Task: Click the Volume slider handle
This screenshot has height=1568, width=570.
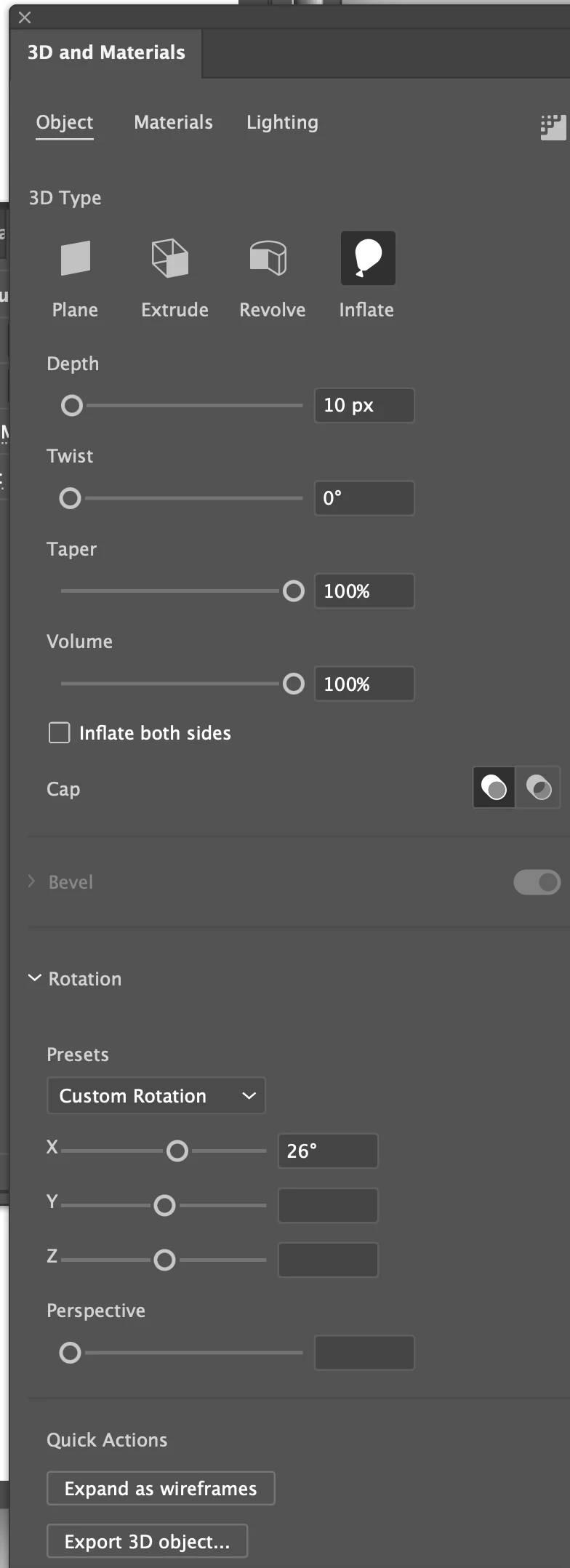Action: [294, 684]
